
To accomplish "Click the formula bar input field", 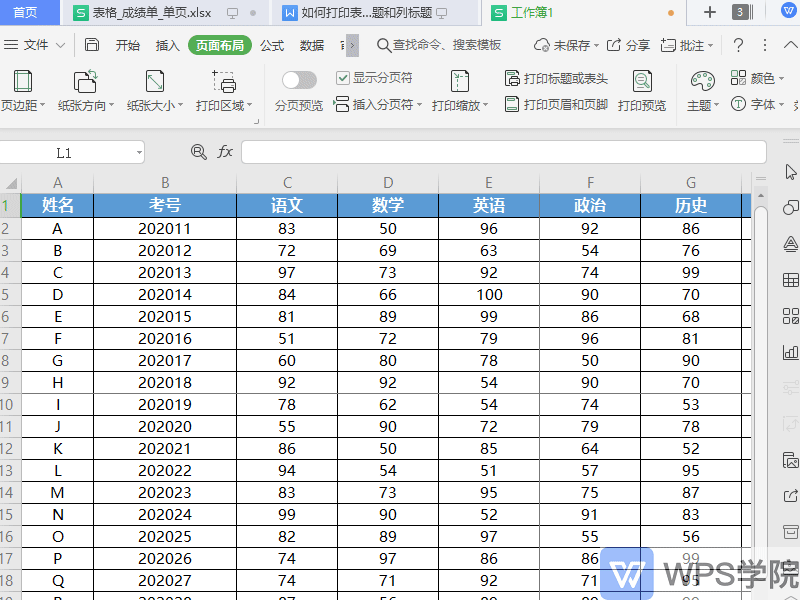I will point(504,152).
